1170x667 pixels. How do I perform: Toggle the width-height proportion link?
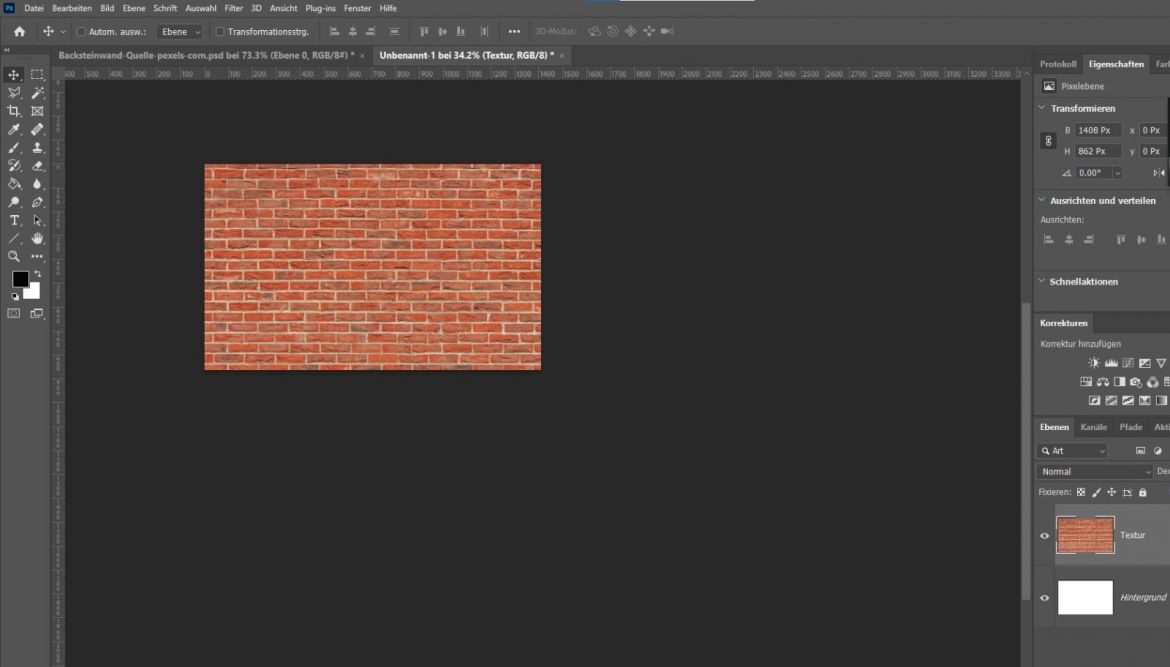(x=1048, y=140)
